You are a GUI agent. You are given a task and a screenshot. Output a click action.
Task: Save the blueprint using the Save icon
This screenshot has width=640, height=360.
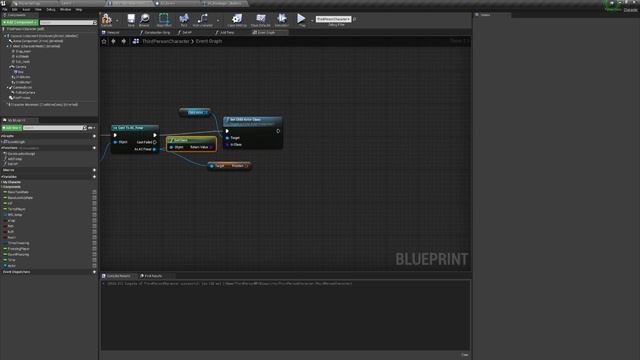pyautogui.click(x=131, y=19)
